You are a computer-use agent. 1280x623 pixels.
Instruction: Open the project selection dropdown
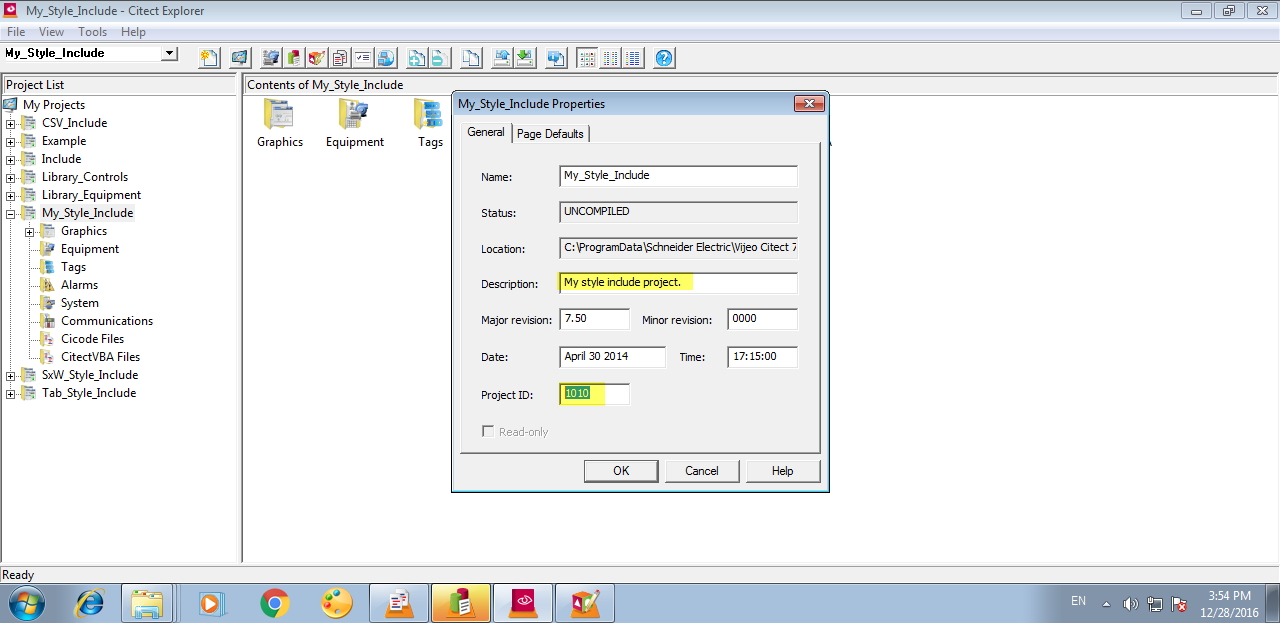[168, 53]
